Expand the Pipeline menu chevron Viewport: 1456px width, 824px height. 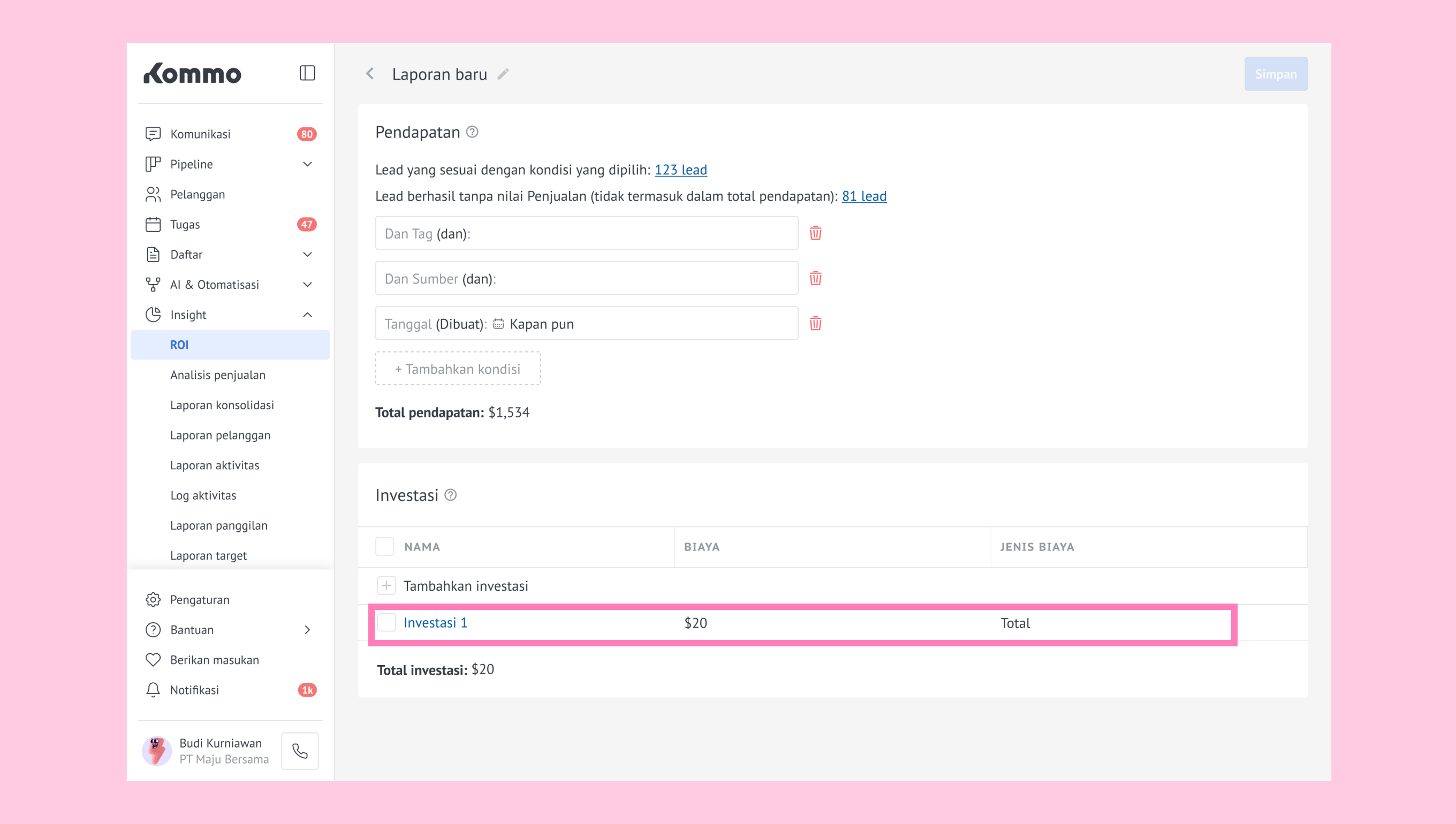(x=307, y=164)
